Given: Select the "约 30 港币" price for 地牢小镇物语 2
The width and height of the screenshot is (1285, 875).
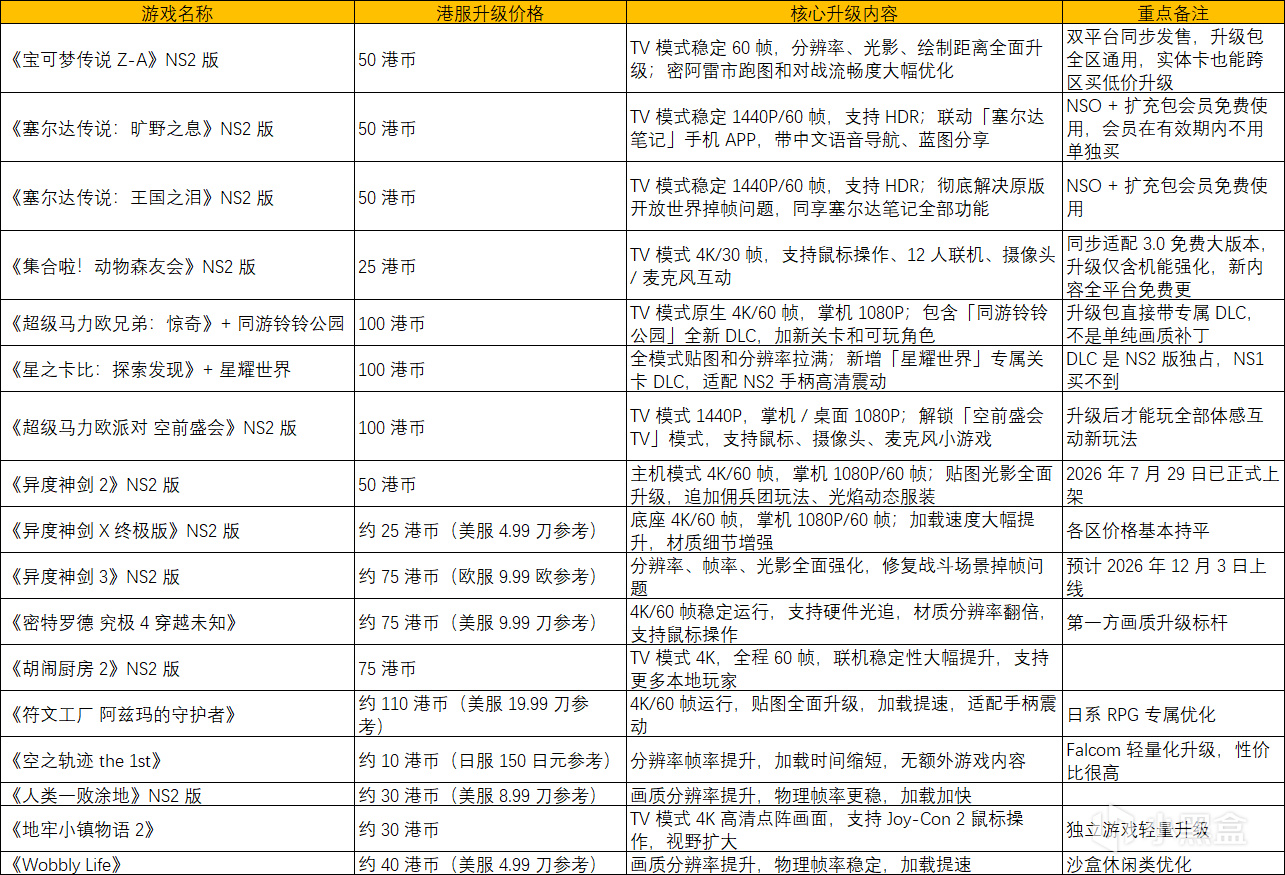Looking at the screenshot, I should pyautogui.click(x=491, y=829).
